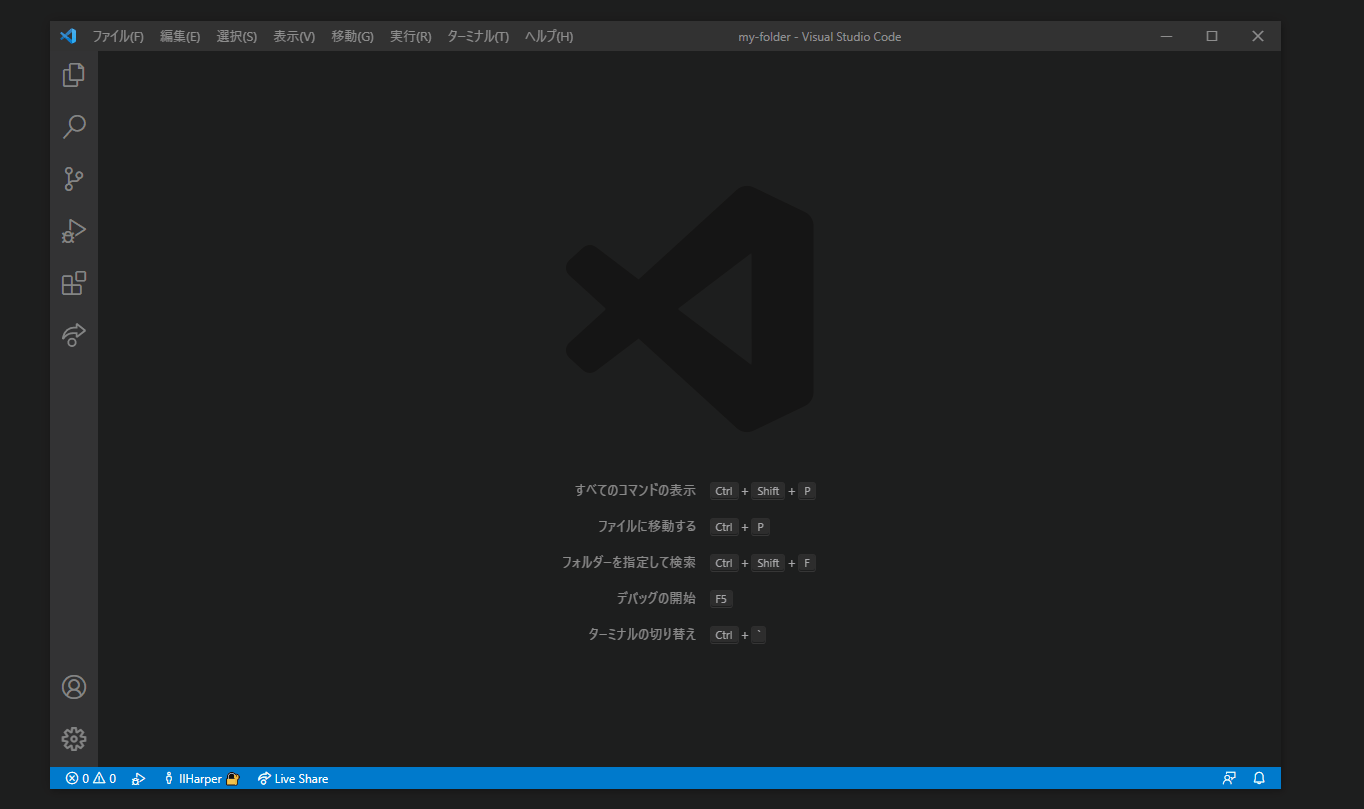Click the ファイルに移動する label
1364x809 pixels.
point(647,526)
